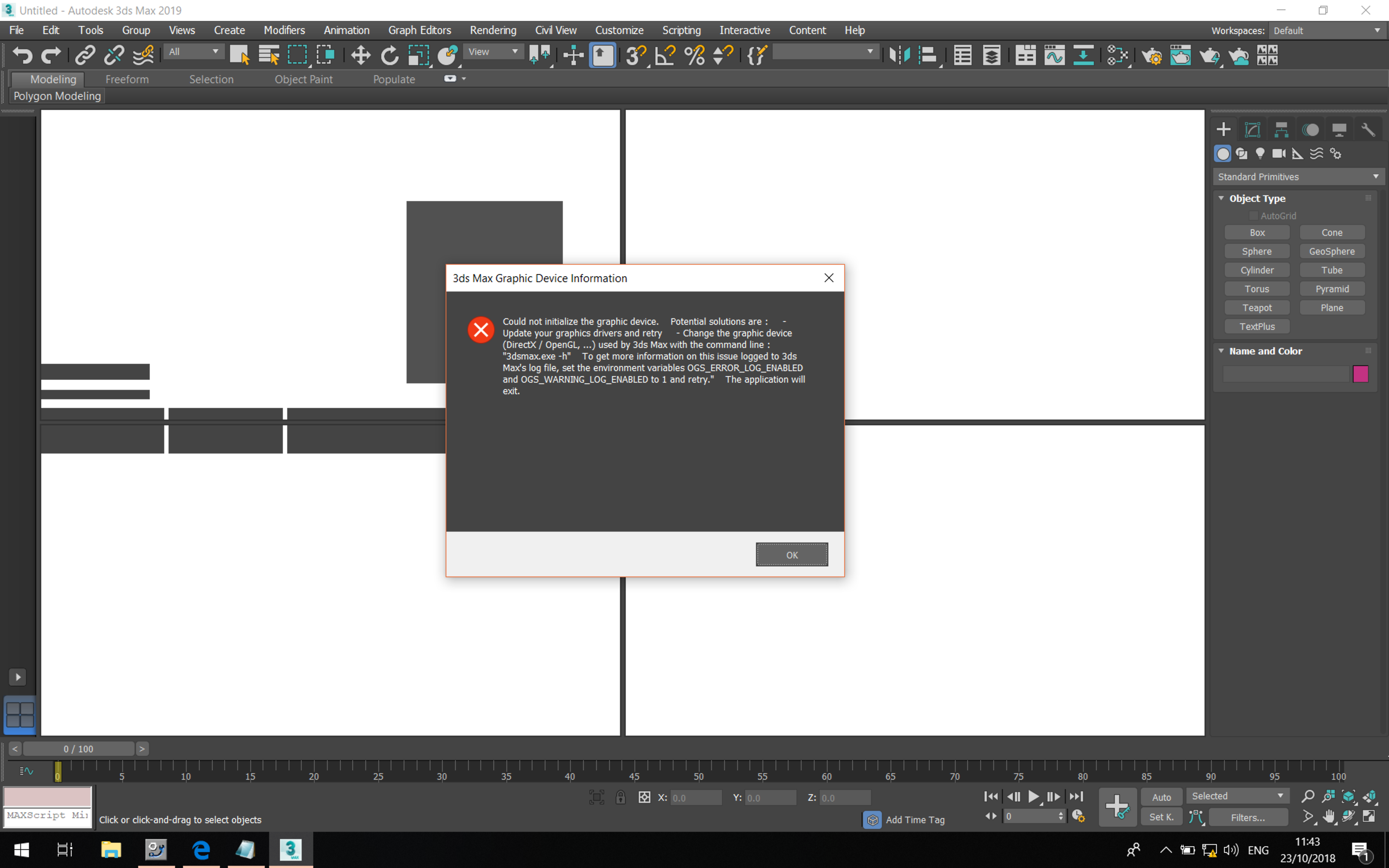Open the Workspaces Default dropdown

click(x=1327, y=30)
